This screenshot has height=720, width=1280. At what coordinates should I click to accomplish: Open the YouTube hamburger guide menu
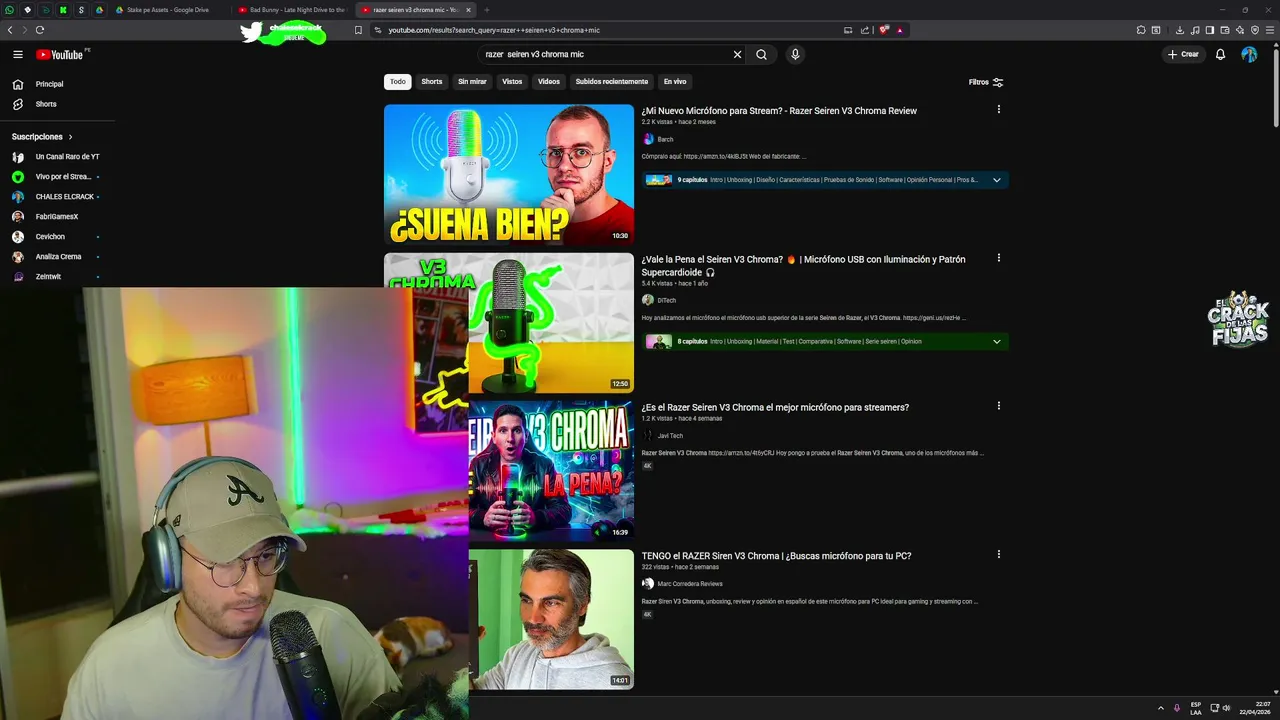(x=18, y=54)
